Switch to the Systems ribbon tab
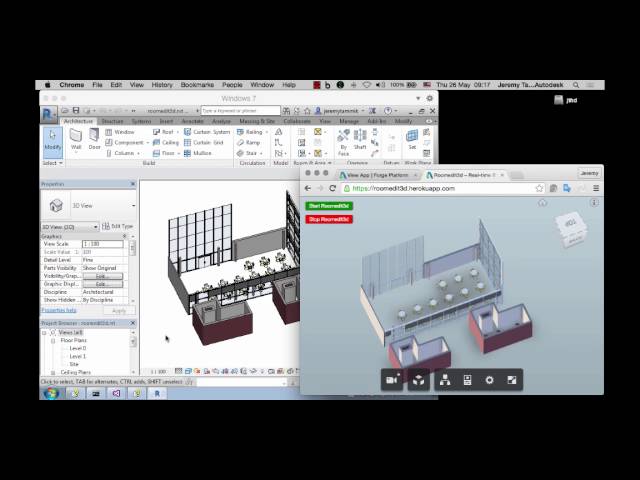 point(141,121)
